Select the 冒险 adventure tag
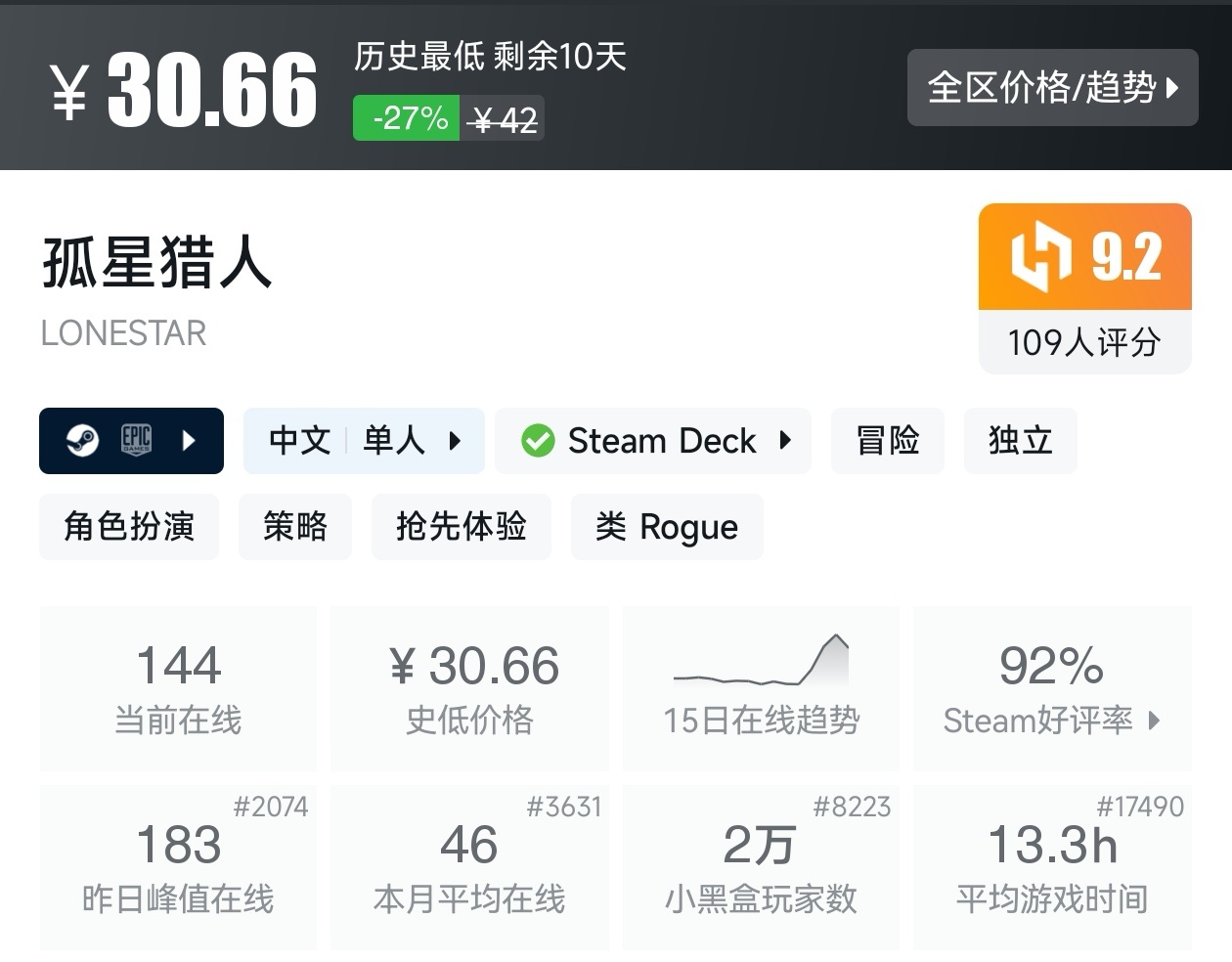Viewport: 1232px width, 962px height. tap(888, 441)
